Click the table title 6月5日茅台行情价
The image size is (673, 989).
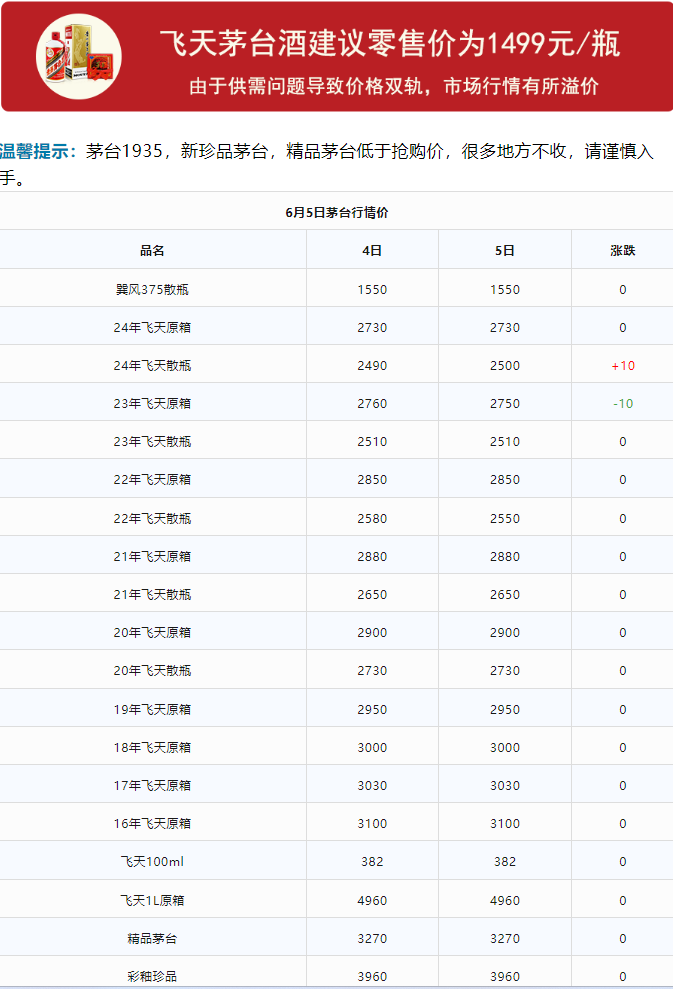(337, 213)
